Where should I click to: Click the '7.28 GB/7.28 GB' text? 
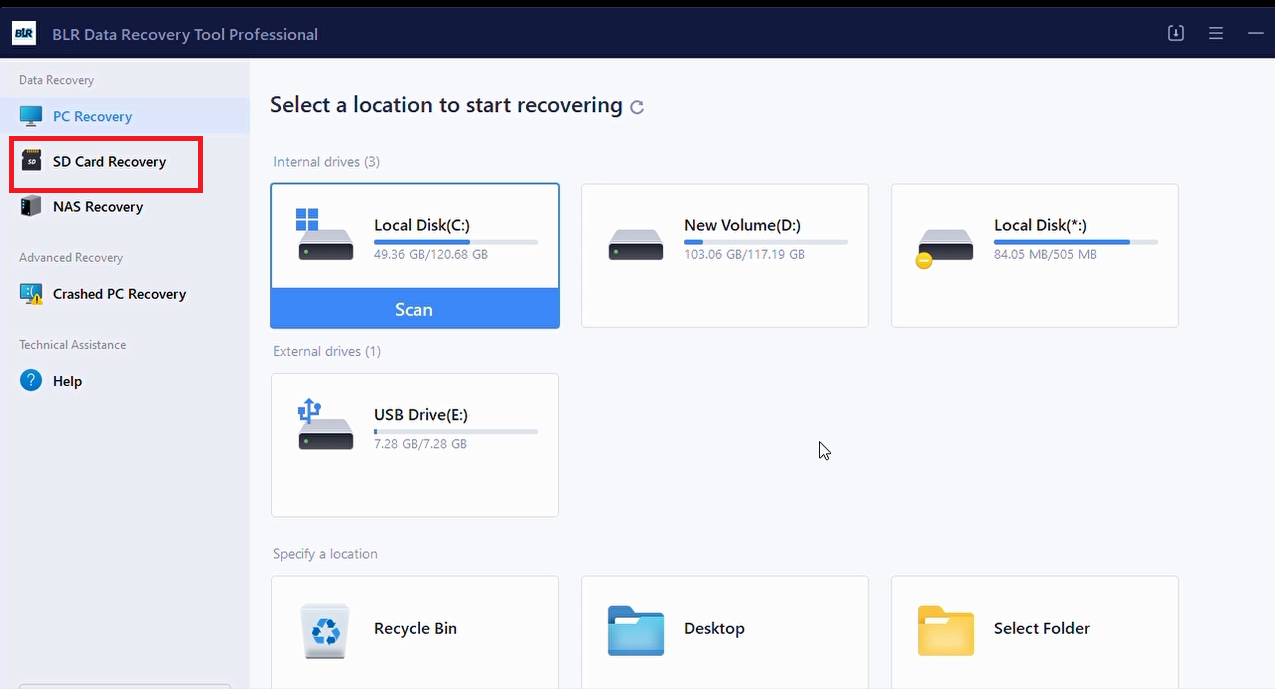pos(420,443)
